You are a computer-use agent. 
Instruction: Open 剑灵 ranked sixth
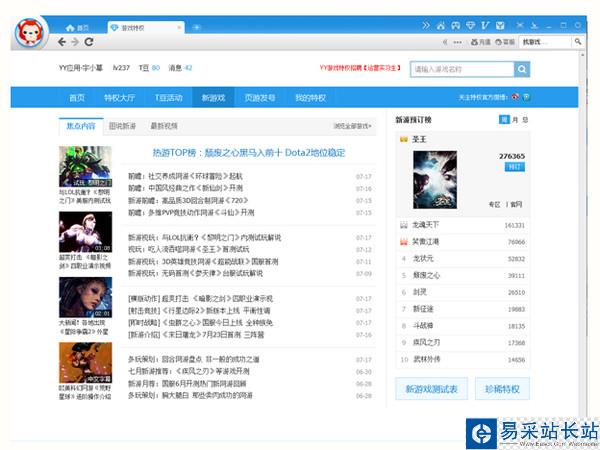pyautogui.click(x=419, y=292)
